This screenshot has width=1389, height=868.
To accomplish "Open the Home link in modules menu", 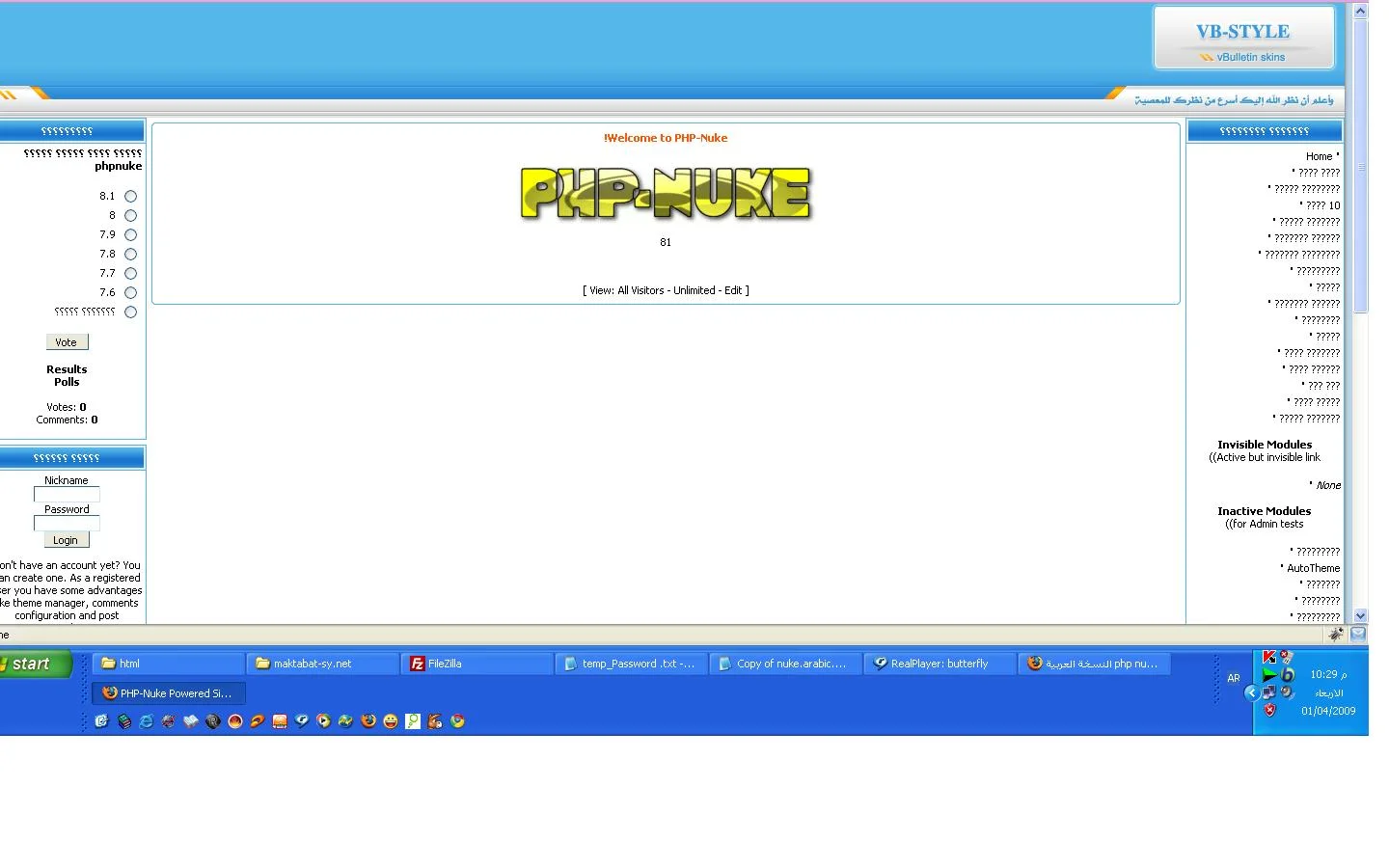I will 1319,156.
